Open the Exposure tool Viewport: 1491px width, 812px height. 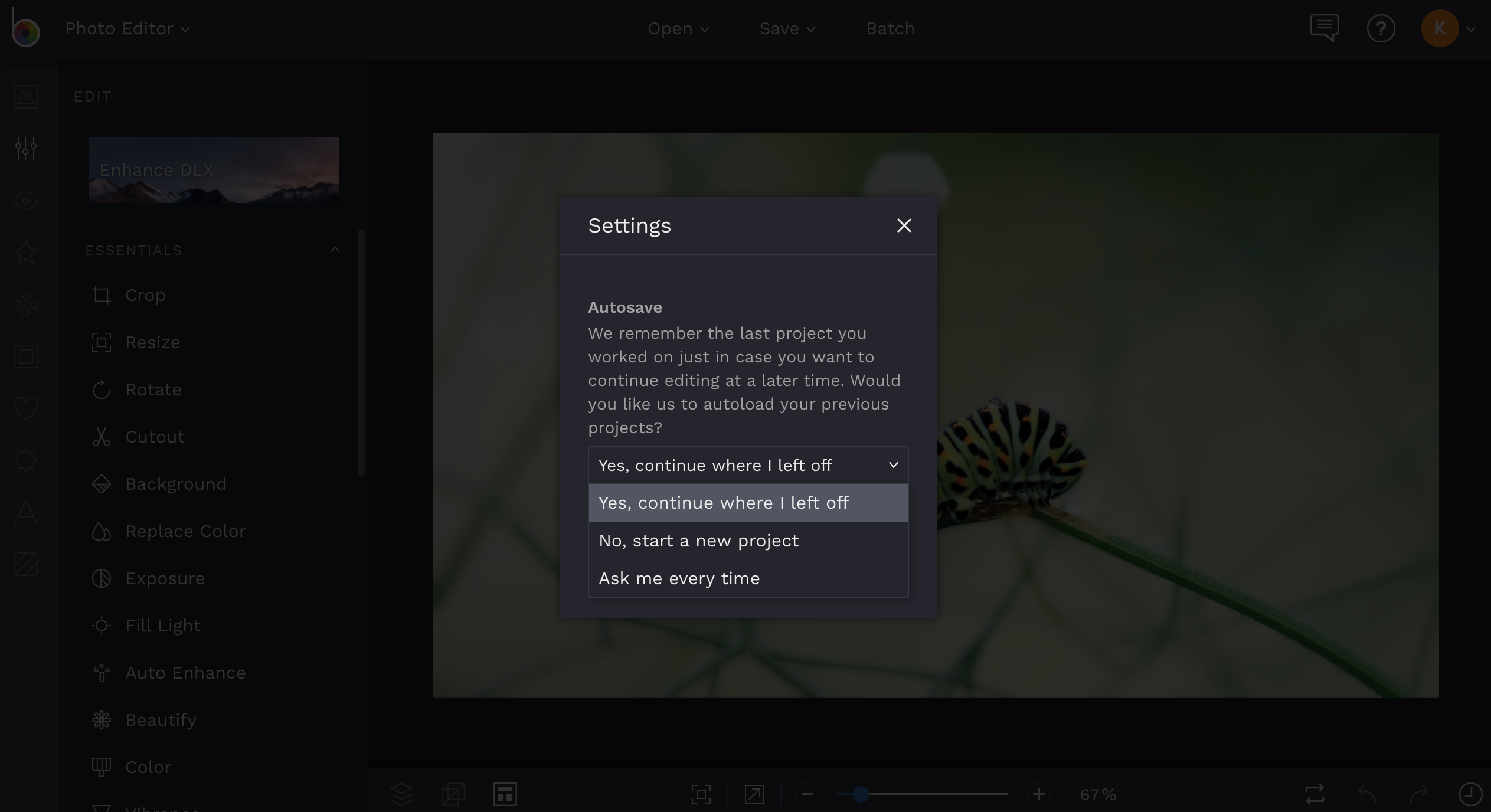(x=148, y=578)
